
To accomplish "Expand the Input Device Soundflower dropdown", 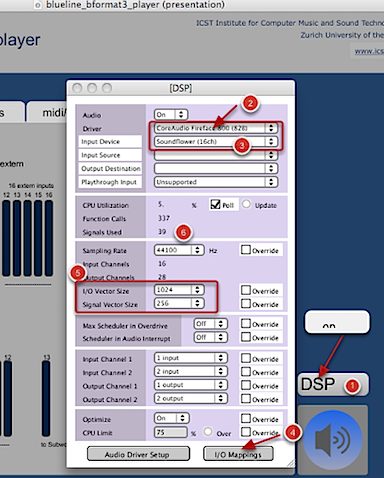I will click(216, 141).
